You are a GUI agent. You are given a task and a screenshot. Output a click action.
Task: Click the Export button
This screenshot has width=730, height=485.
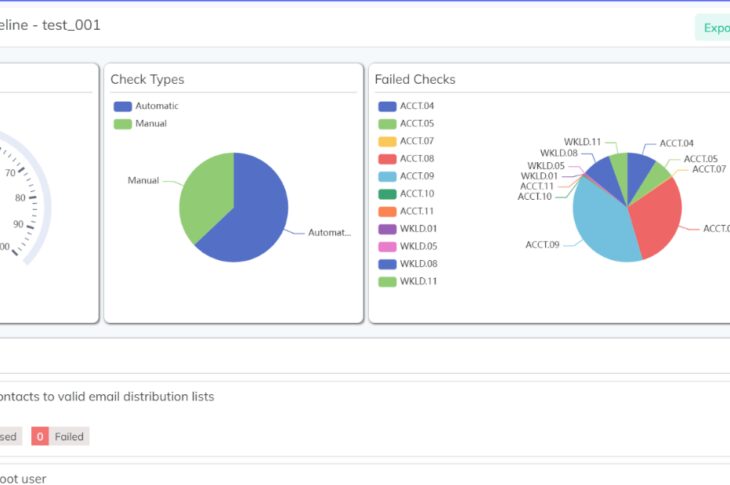tap(714, 28)
